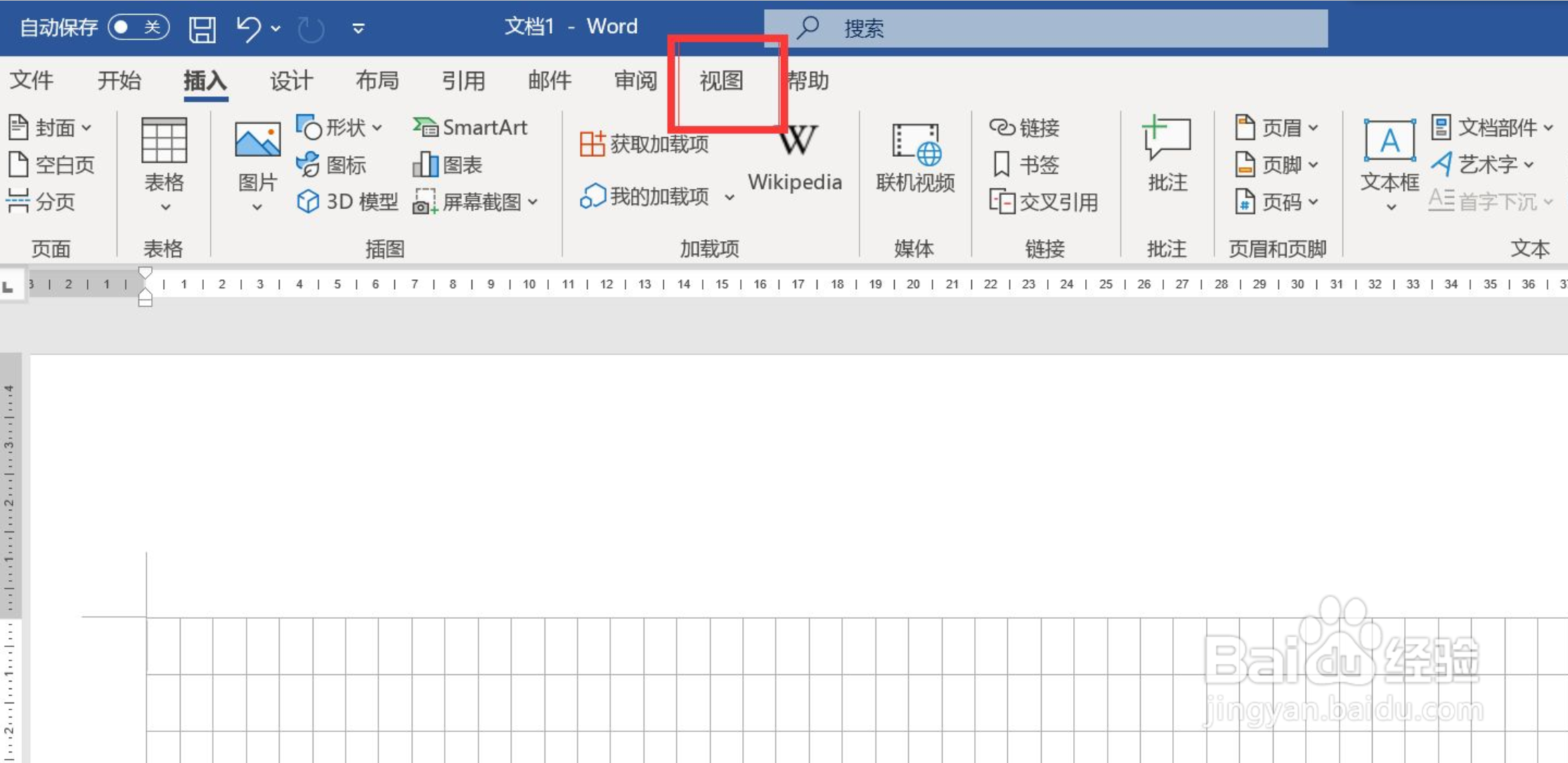Image resolution: width=1568 pixels, height=763 pixels.
Task: Toggle 自动保存 on
Action: coord(139,27)
